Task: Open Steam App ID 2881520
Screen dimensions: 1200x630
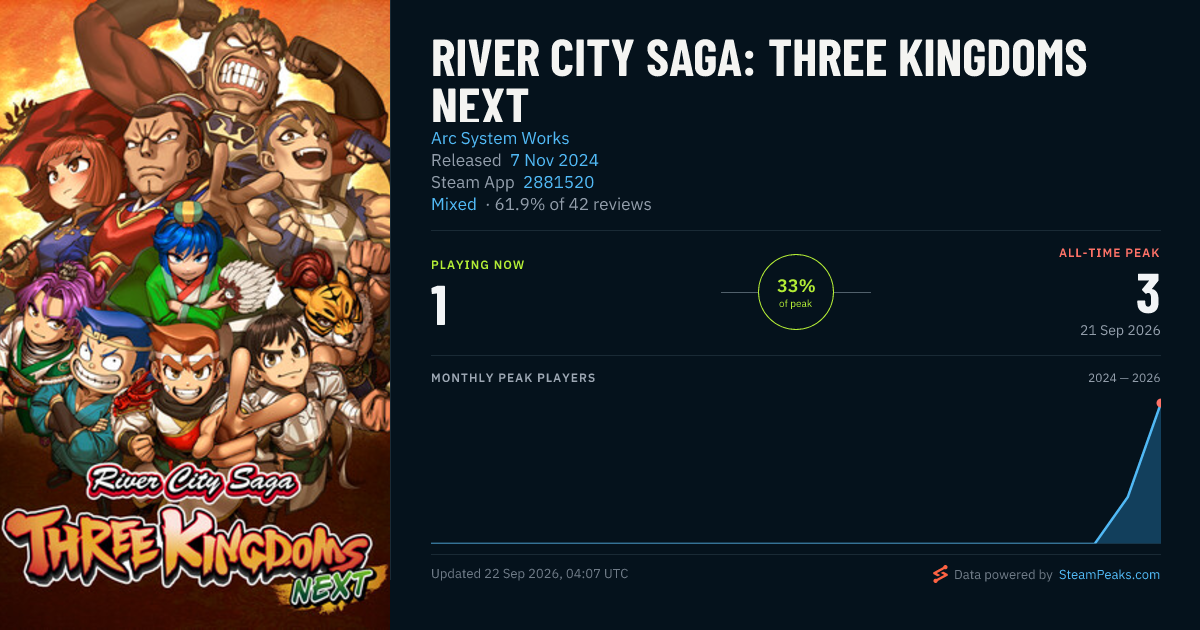Action: (558, 182)
